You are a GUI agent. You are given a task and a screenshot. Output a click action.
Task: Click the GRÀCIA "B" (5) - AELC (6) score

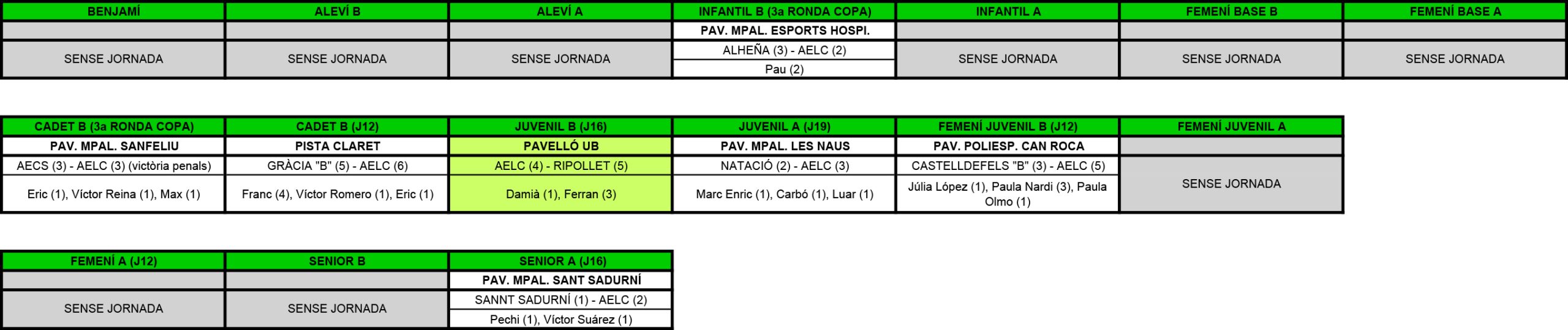tap(337, 166)
